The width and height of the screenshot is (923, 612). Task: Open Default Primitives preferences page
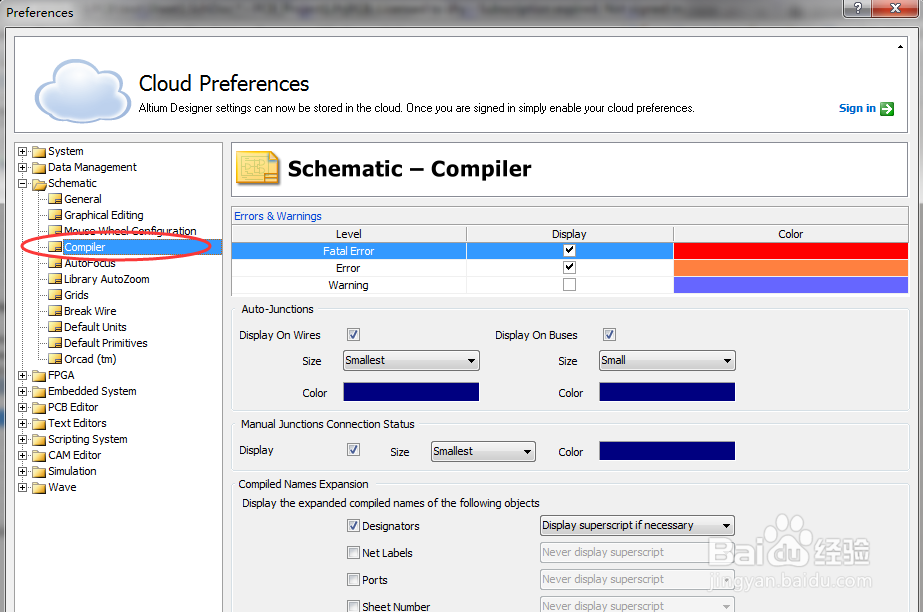[106, 342]
